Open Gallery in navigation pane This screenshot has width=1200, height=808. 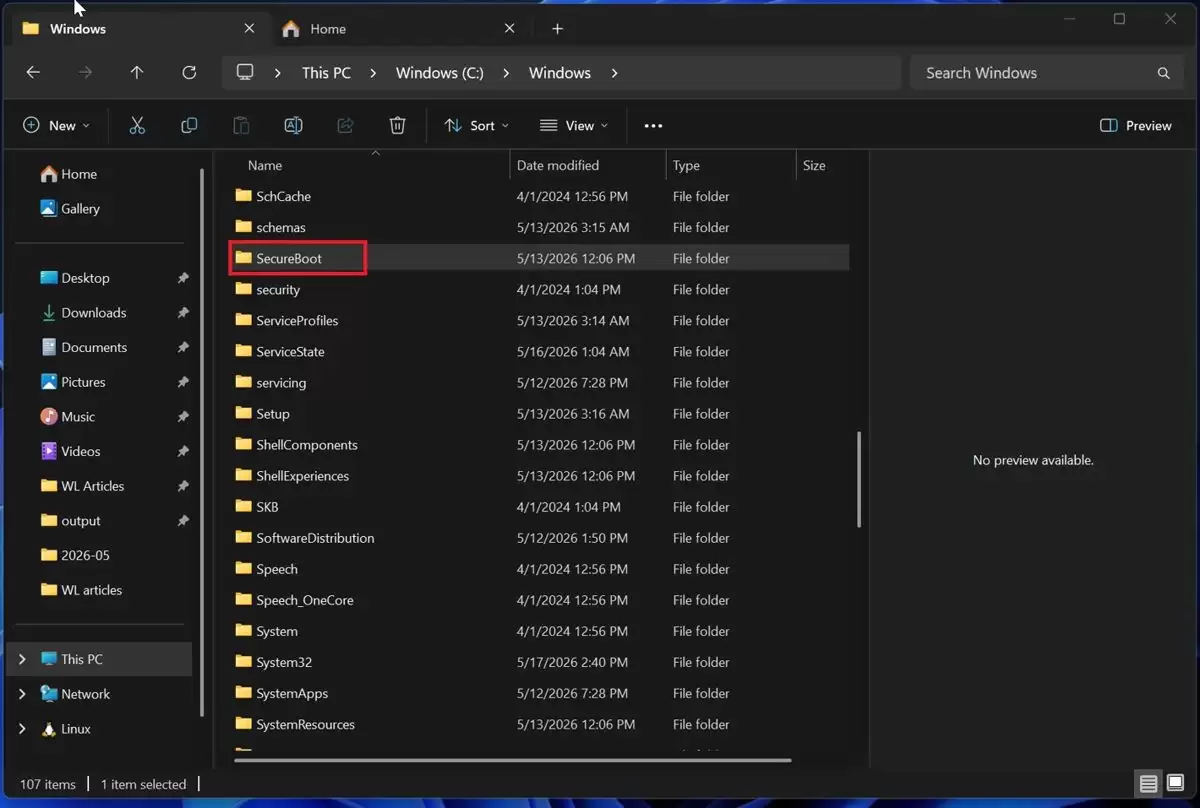point(70,209)
